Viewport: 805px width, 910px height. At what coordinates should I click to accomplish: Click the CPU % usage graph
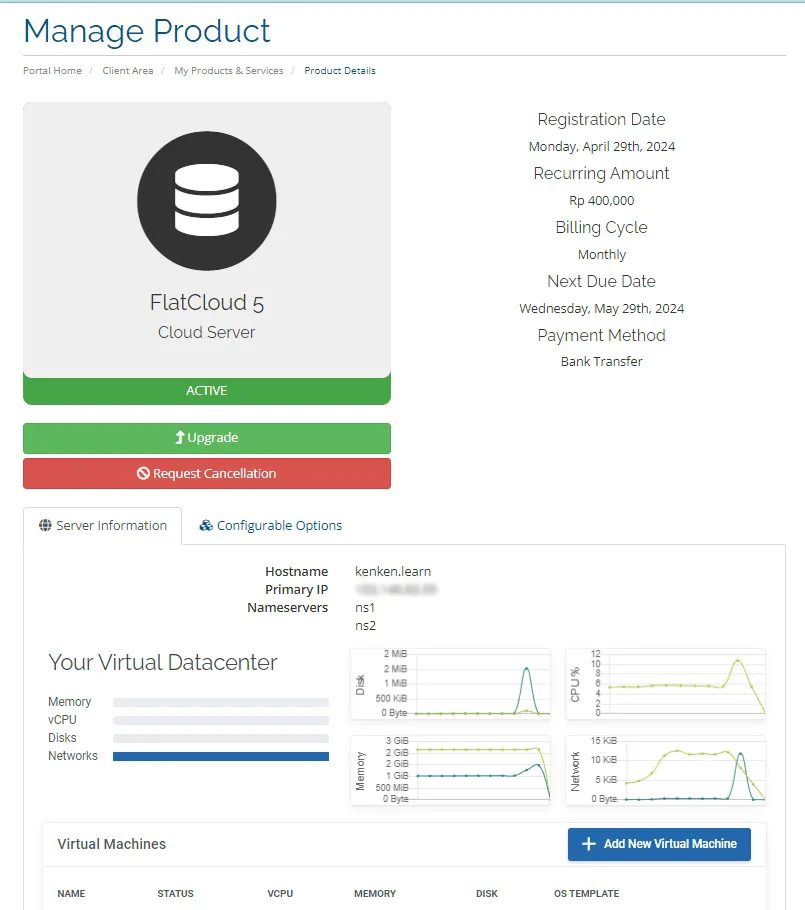pos(666,684)
